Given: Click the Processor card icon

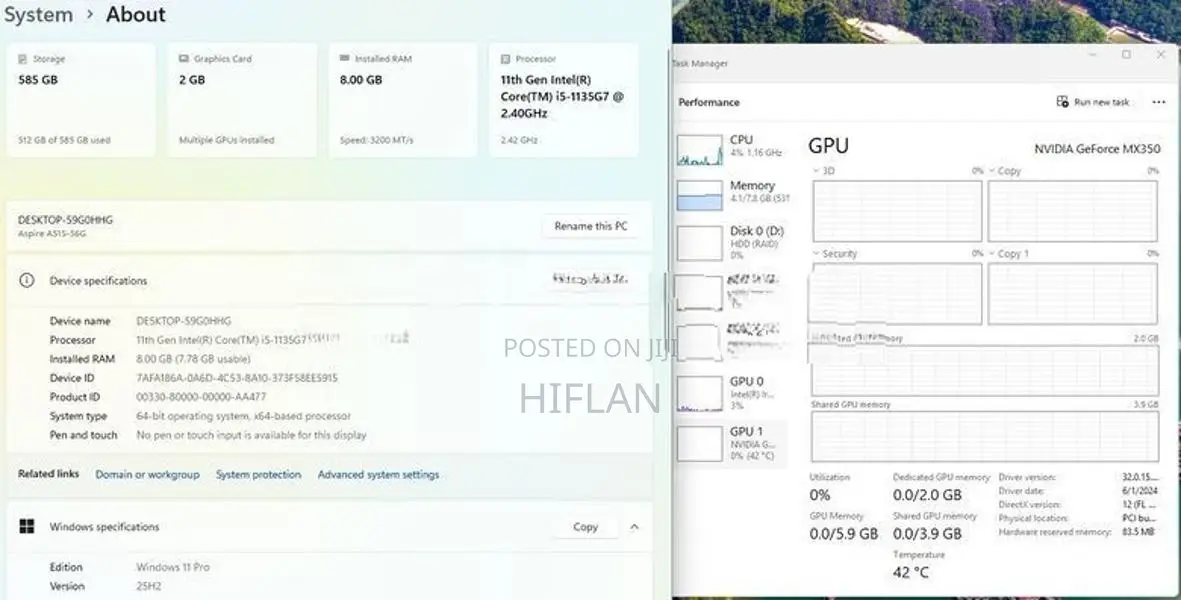Looking at the screenshot, I should [x=505, y=59].
